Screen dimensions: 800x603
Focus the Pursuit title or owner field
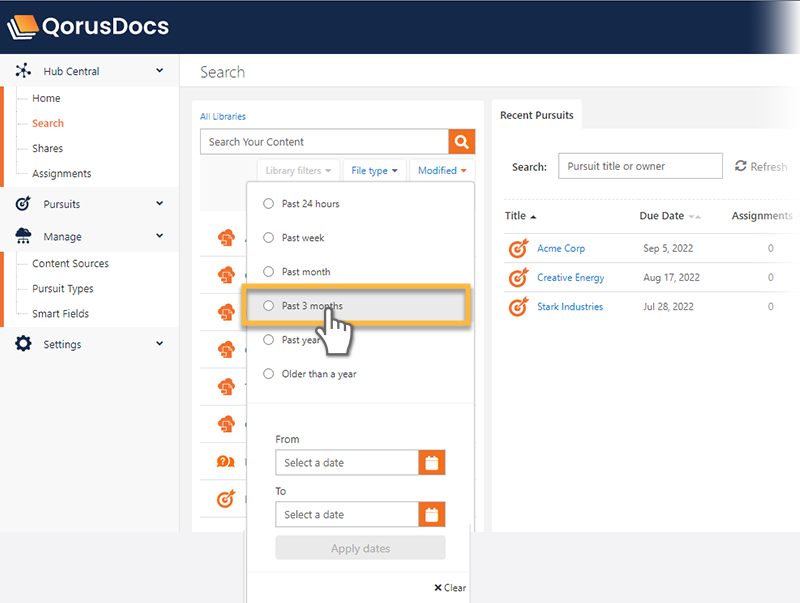tap(640, 166)
